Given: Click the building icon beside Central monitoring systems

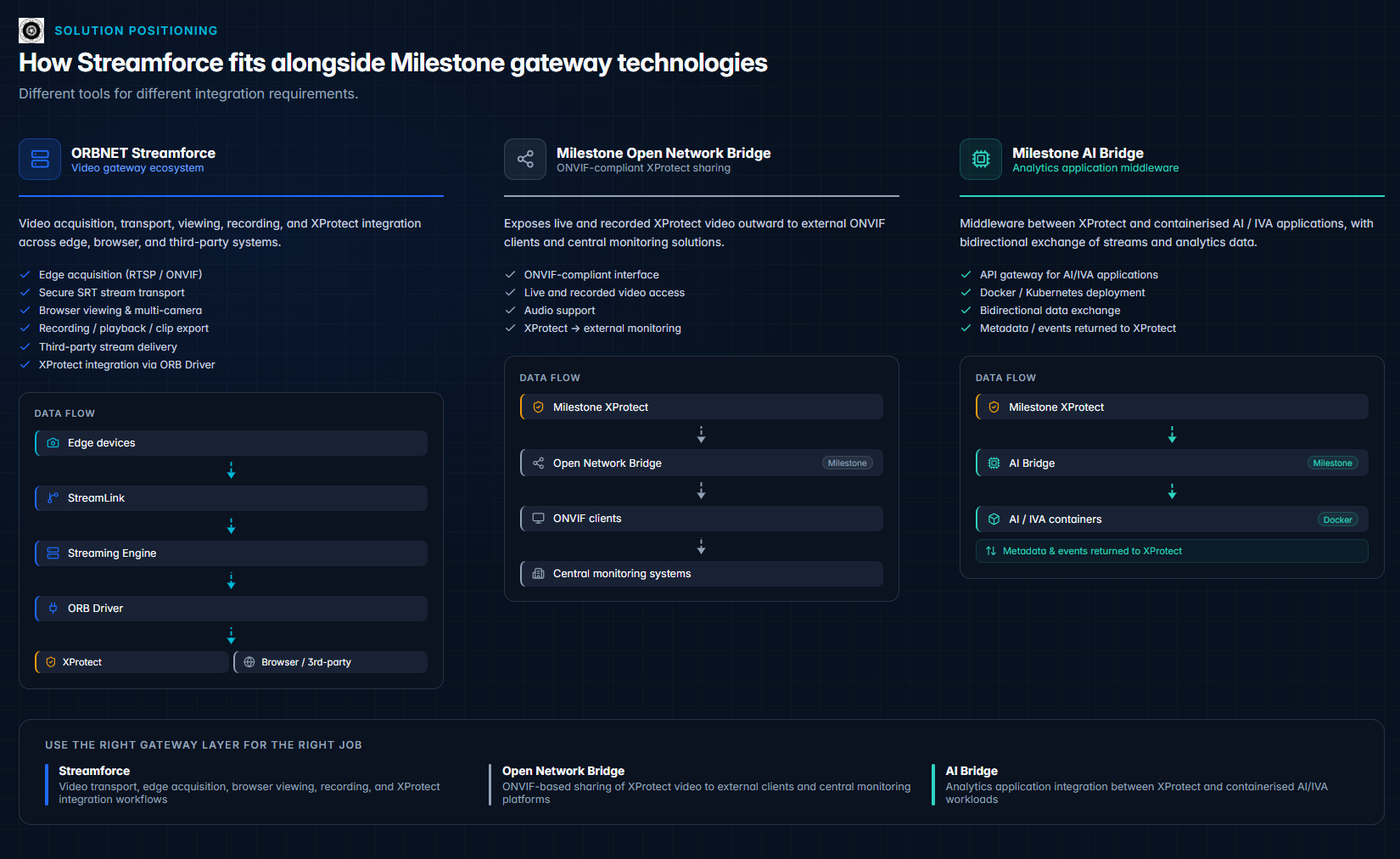Looking at the screenshot, I should click(538, 574).
